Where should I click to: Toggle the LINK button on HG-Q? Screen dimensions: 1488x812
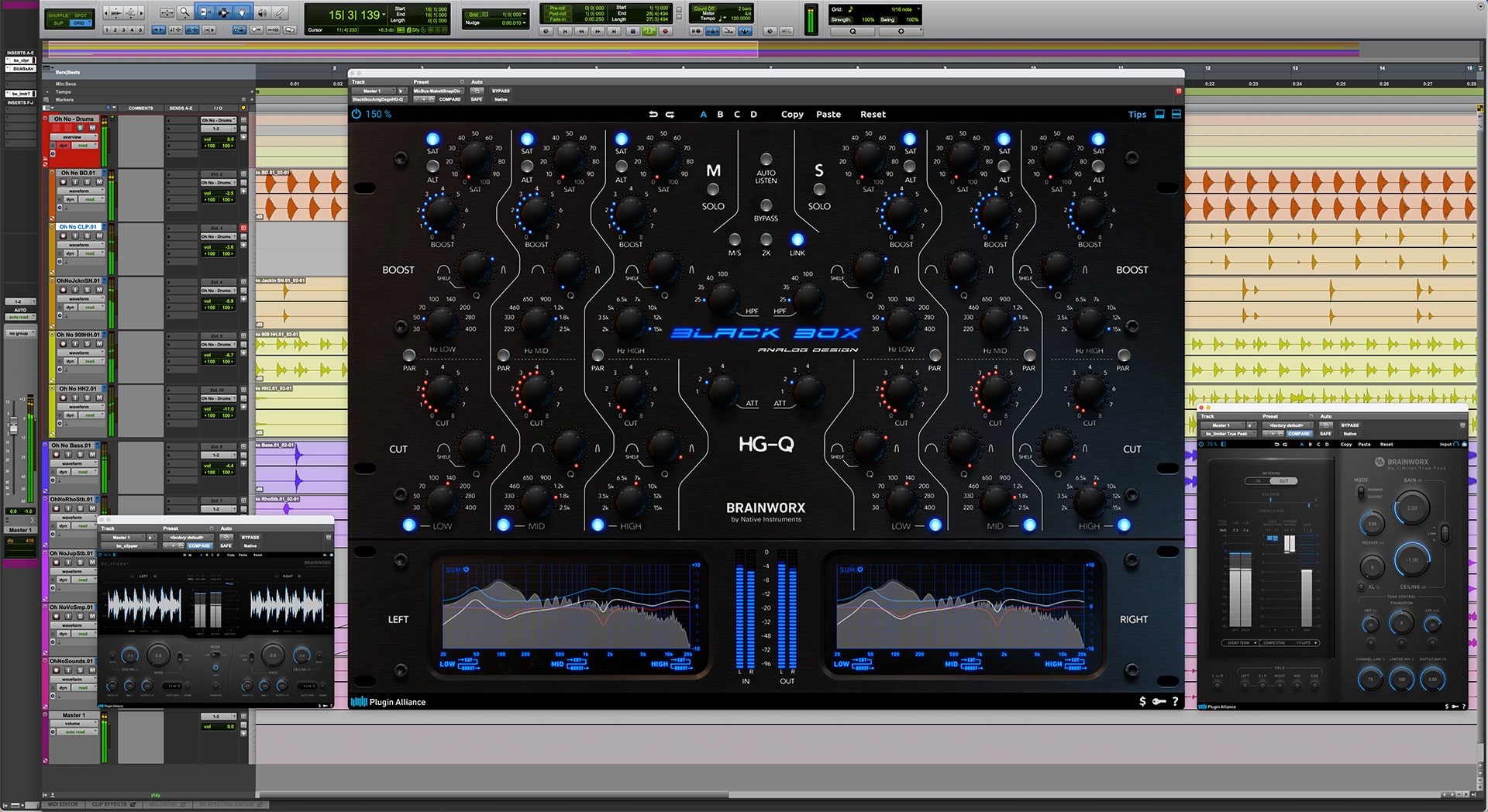tap(797, 239)
